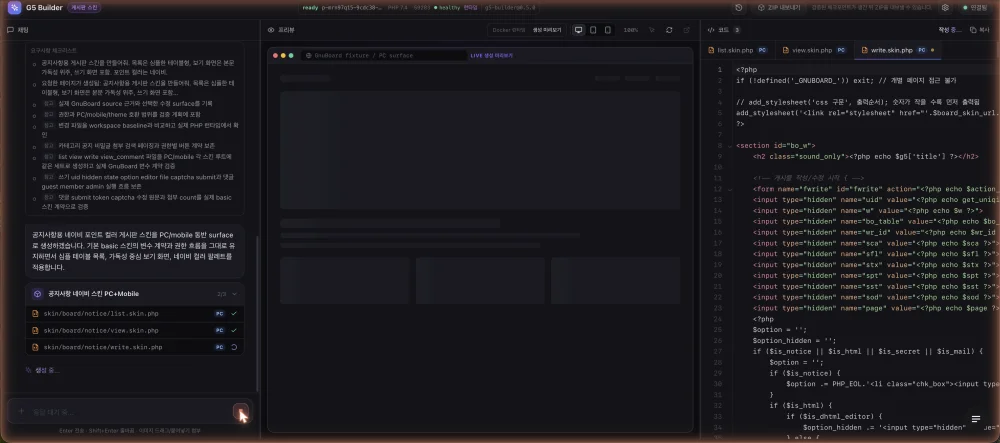This screenshot has width=1000, height=443.
Task: Select the element picker cursor icon
Action: click(652, 30)
